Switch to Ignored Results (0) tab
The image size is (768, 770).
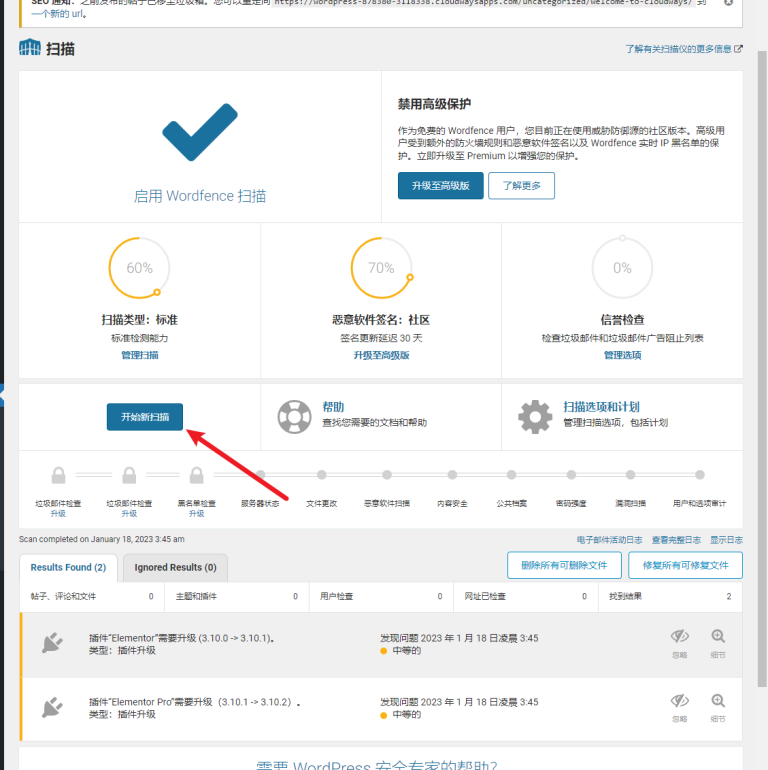pos(175,567)
